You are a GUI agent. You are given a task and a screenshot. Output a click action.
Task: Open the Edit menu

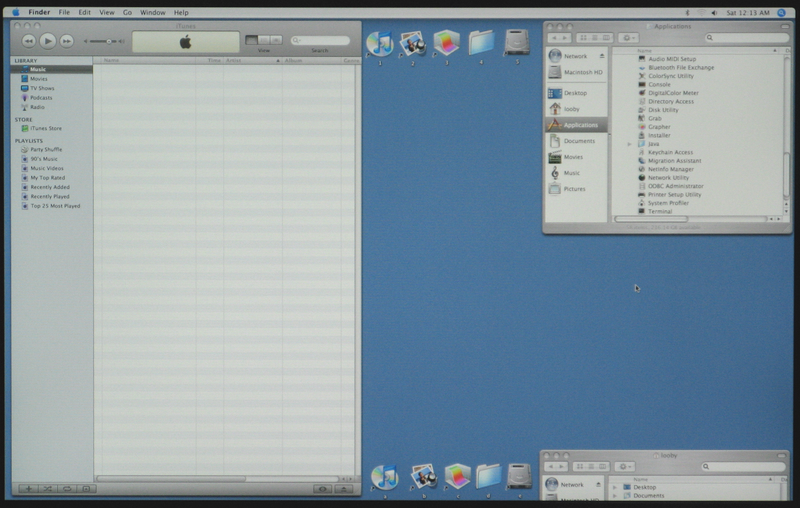(85, 12)
